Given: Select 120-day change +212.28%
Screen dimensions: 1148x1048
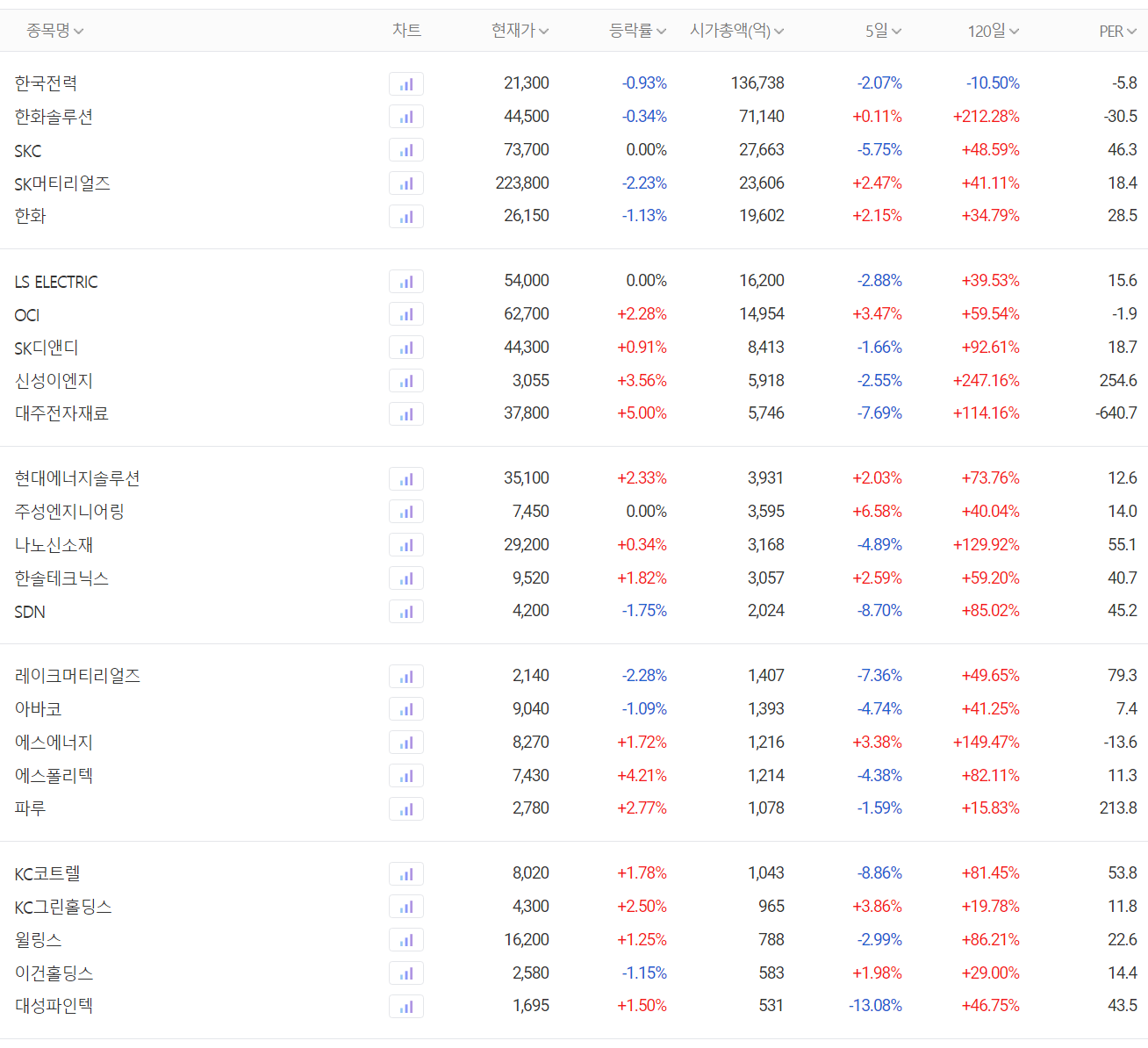Looking at the screenshot, I should coord(987,117).
